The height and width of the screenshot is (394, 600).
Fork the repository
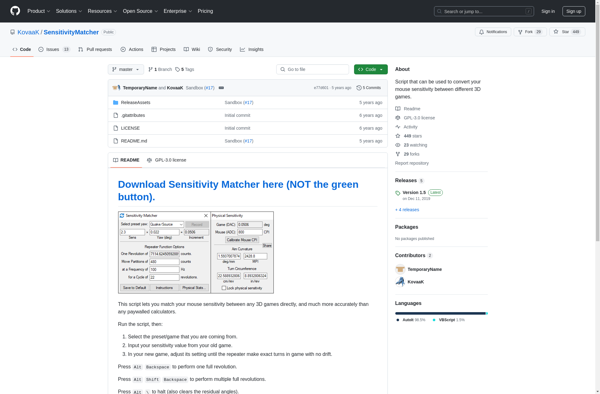tap(530, 32)
